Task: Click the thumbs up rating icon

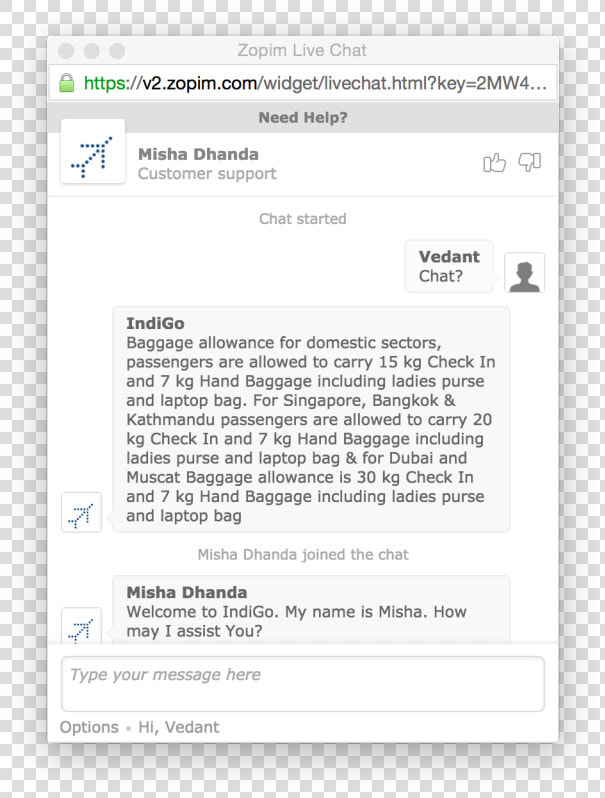Action: (x=494, y=163)
